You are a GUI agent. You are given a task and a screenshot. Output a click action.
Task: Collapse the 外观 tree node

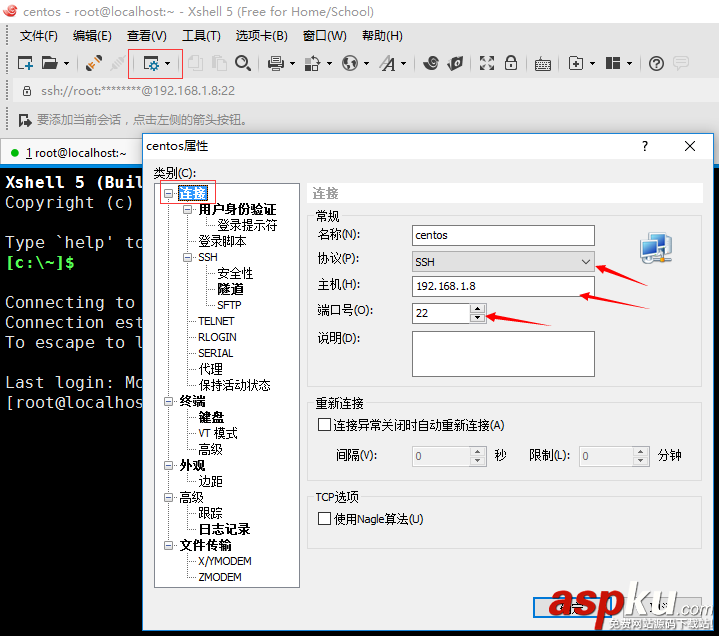[x=169, y=465]
